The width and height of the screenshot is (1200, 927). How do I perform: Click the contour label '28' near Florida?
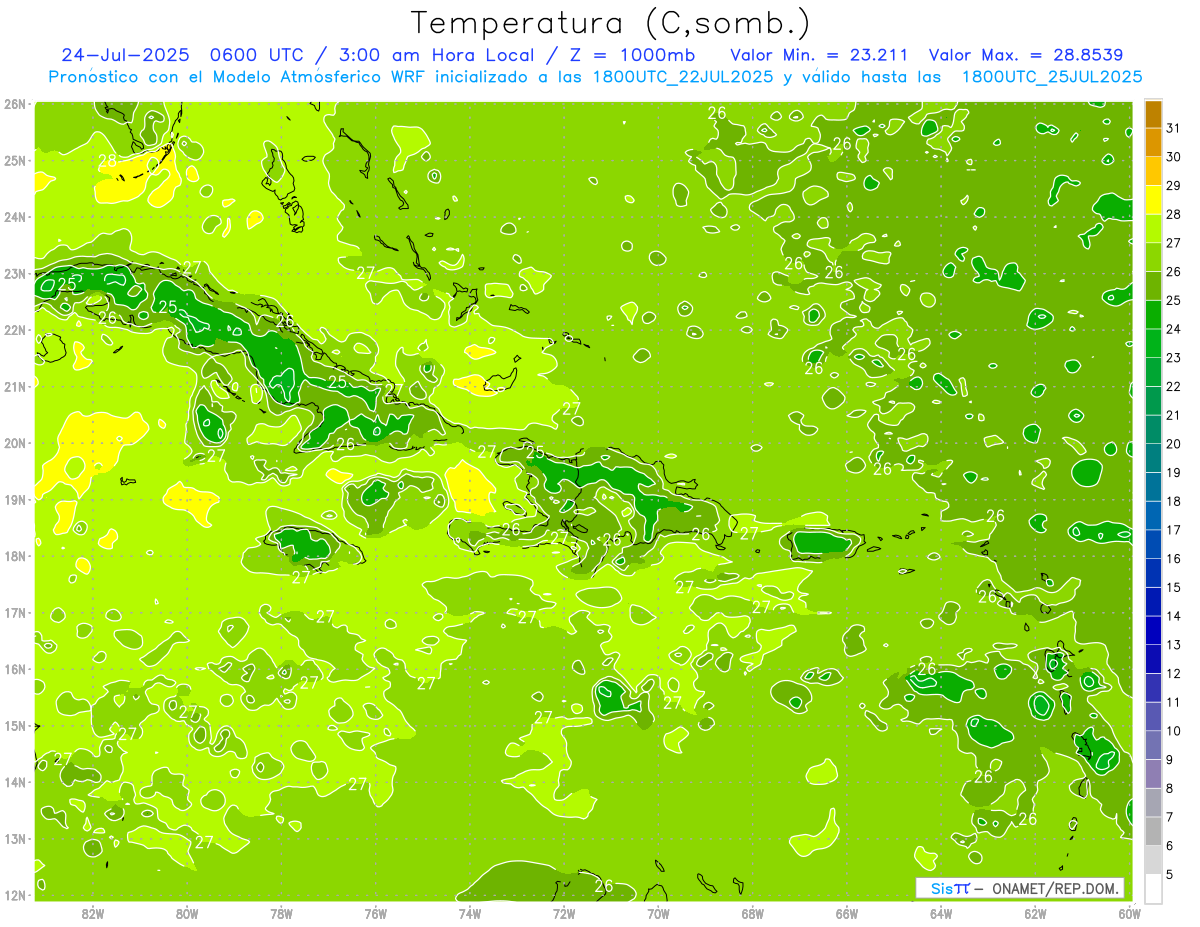click(x=107, y=159)
